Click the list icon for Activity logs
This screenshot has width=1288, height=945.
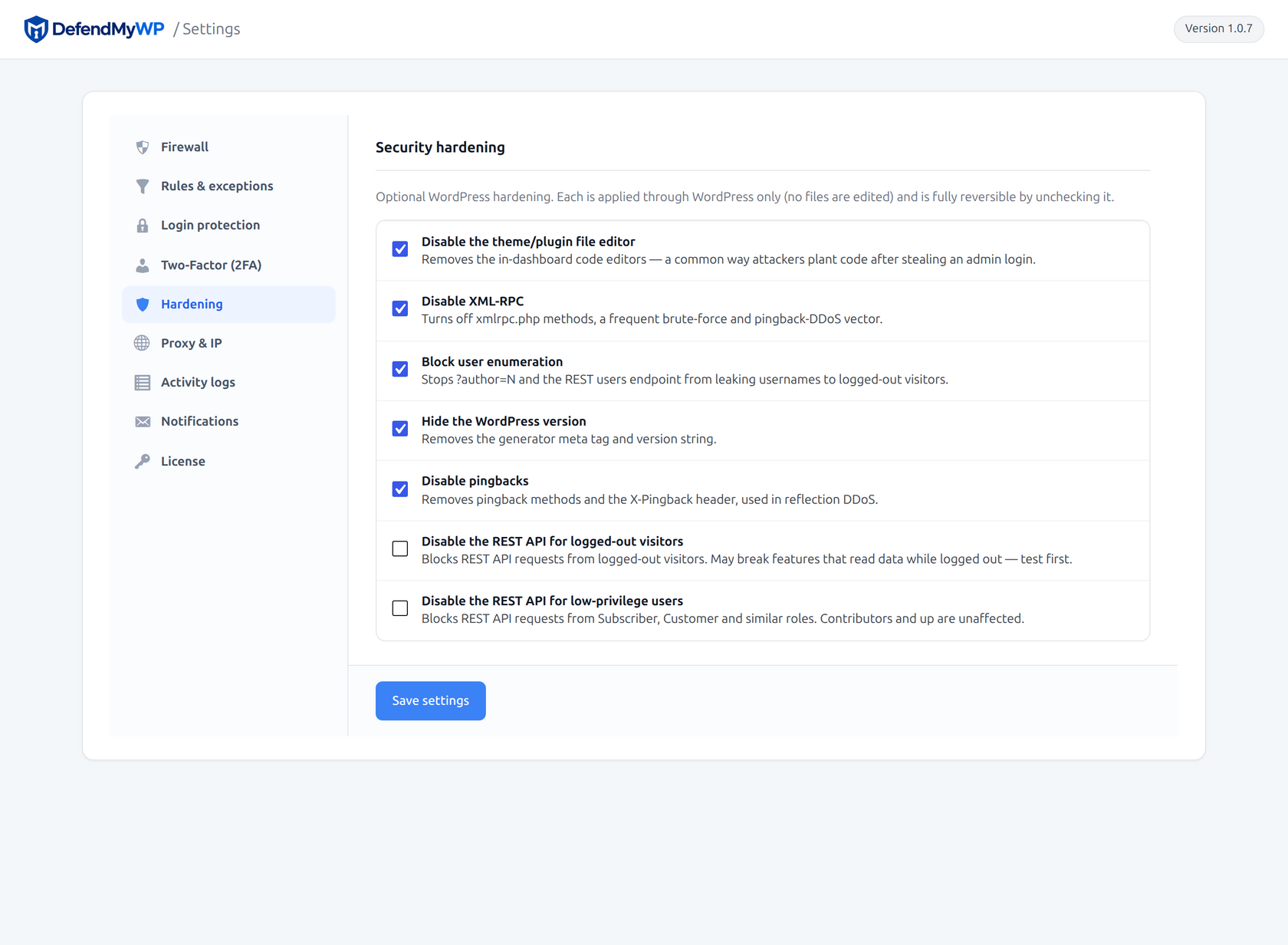click(x=143, y=383)
